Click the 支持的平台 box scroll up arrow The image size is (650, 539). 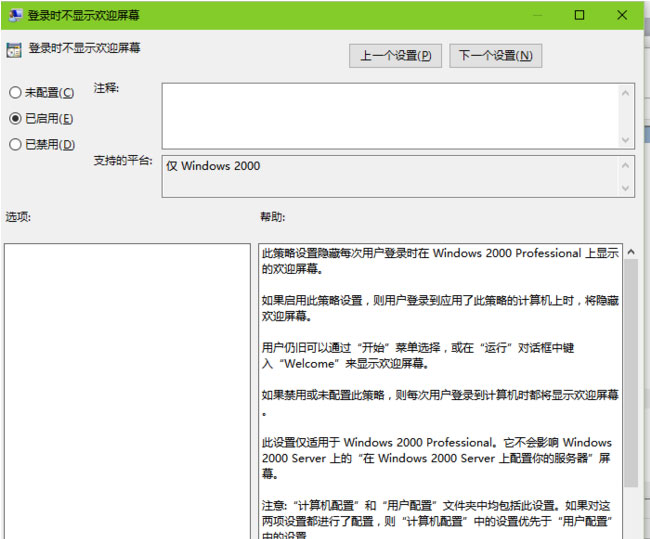pyautogui.click(x=625, y=165)
